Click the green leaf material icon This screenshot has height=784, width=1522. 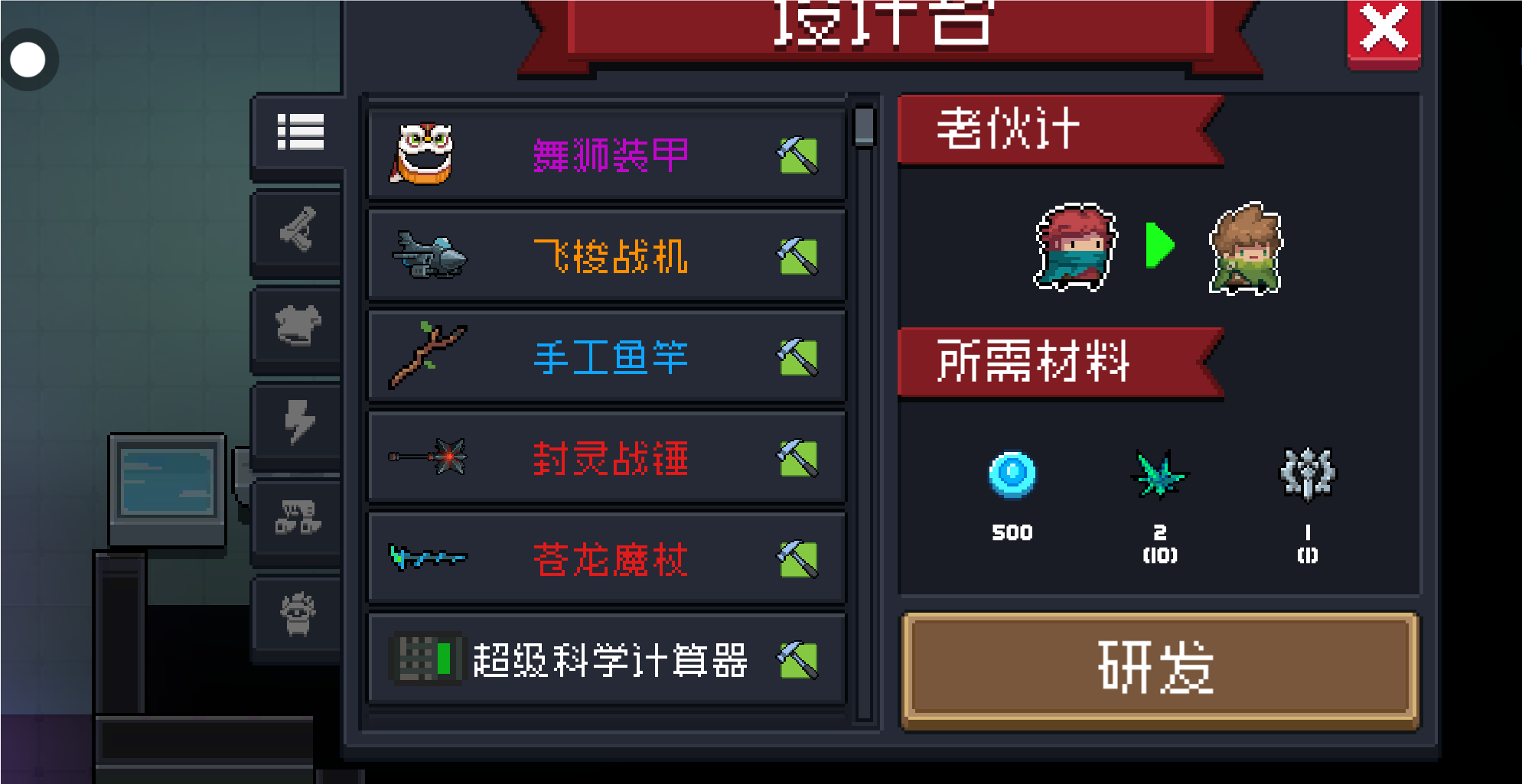(x=1159, y=475)
